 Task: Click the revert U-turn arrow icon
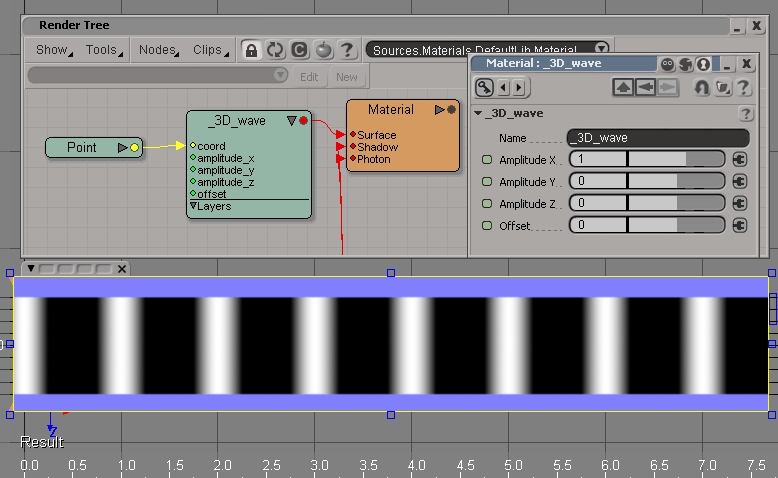click(x=701, y=88)
